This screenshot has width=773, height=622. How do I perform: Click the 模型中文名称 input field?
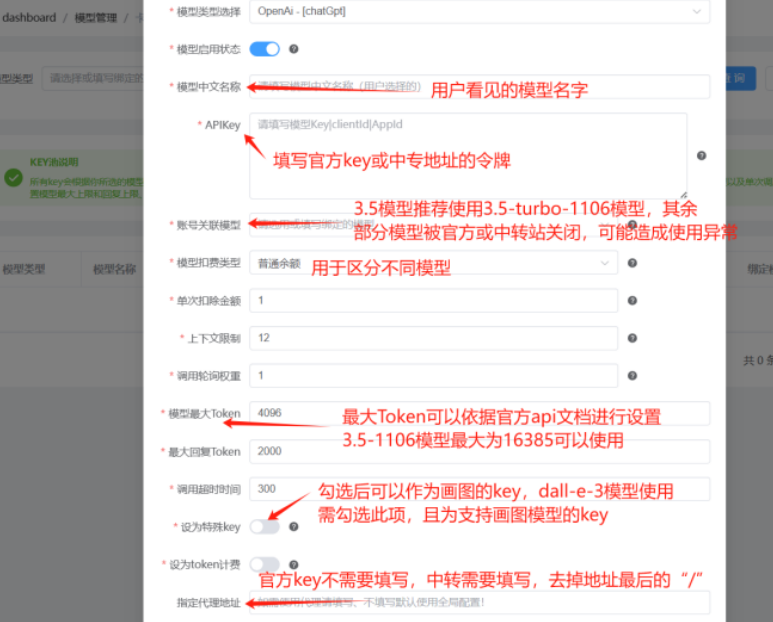coord(479,87)
